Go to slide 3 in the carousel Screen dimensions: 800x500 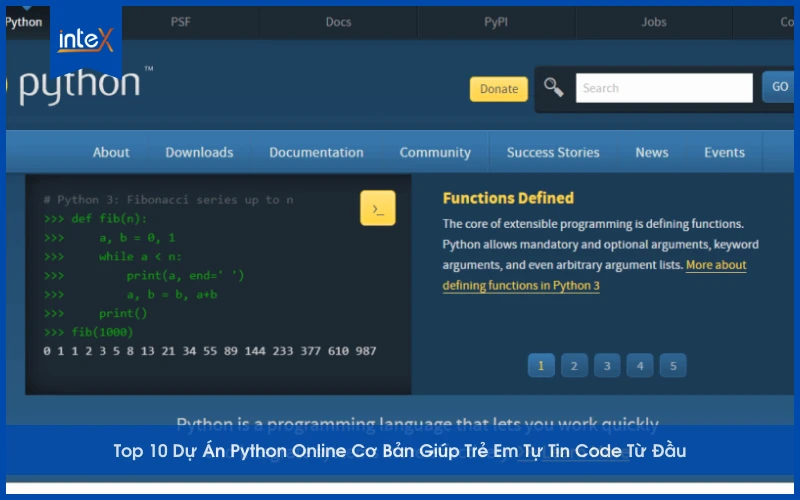(607, 365)
